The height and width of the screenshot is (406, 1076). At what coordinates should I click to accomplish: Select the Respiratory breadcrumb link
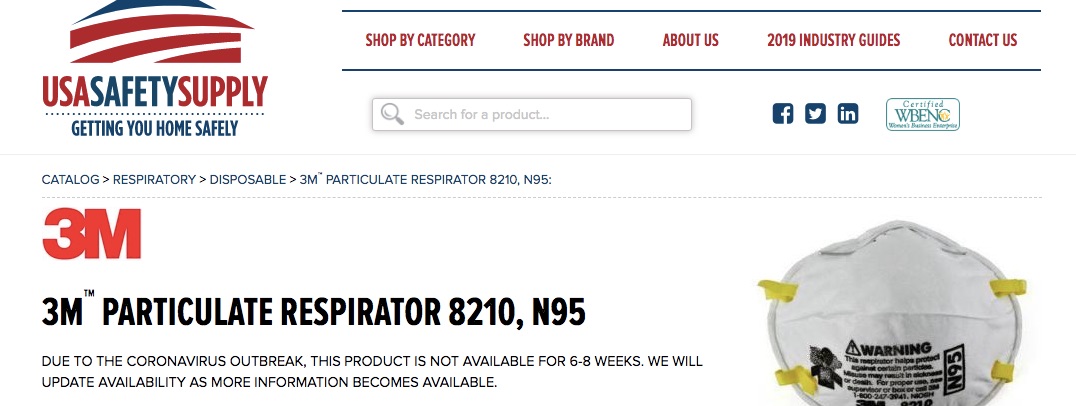coord(154,180)
